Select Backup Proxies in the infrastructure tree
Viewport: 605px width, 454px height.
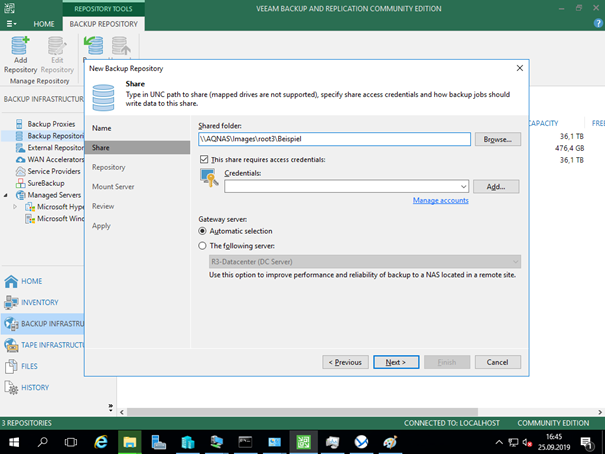(50, 123)
